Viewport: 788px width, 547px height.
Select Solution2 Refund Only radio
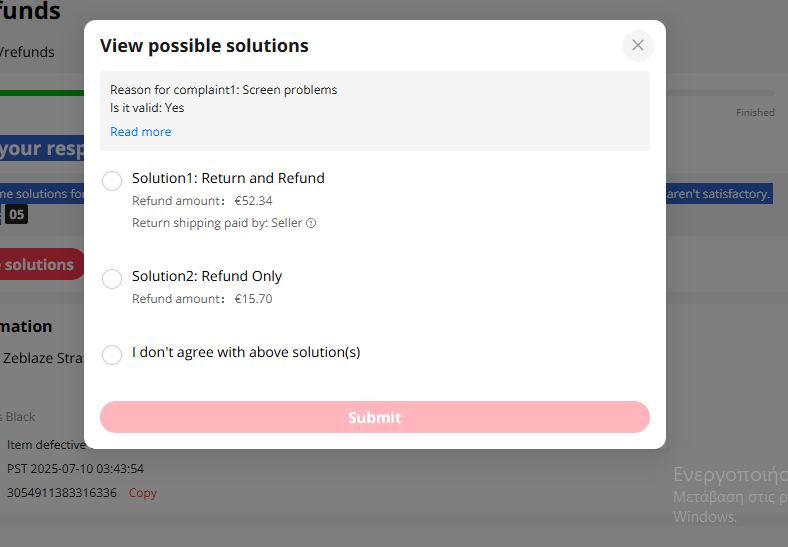coord(112,279)
